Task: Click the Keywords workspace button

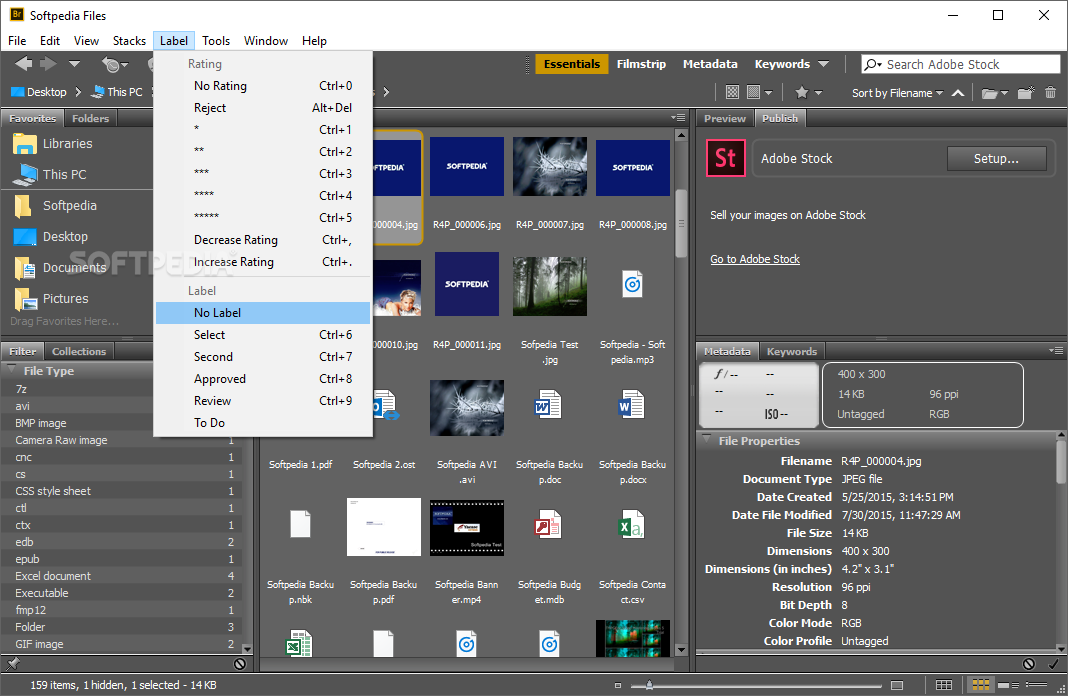Action: [782, 64]
